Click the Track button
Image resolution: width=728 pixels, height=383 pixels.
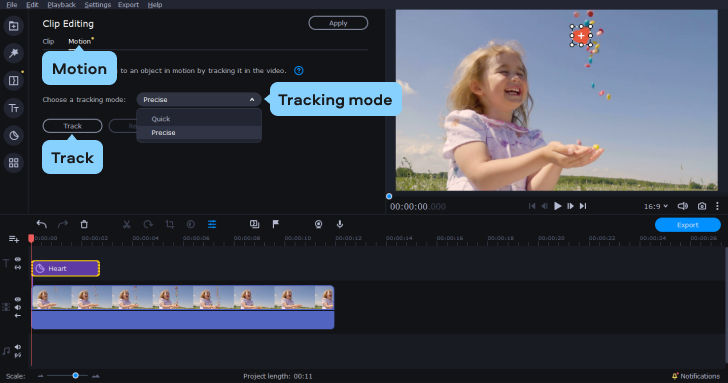(x=72, y=126)
